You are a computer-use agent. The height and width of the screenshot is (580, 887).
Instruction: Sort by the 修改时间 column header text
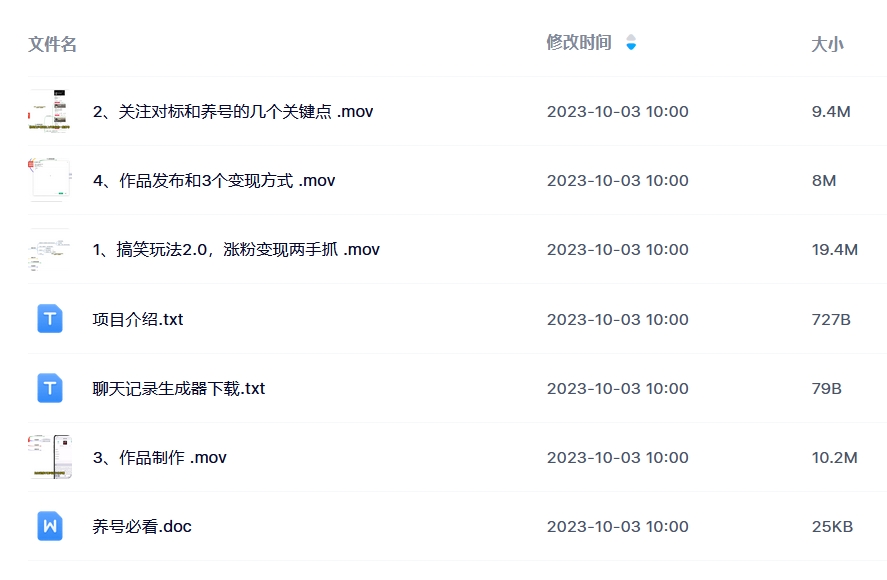(x=578, y=42)
